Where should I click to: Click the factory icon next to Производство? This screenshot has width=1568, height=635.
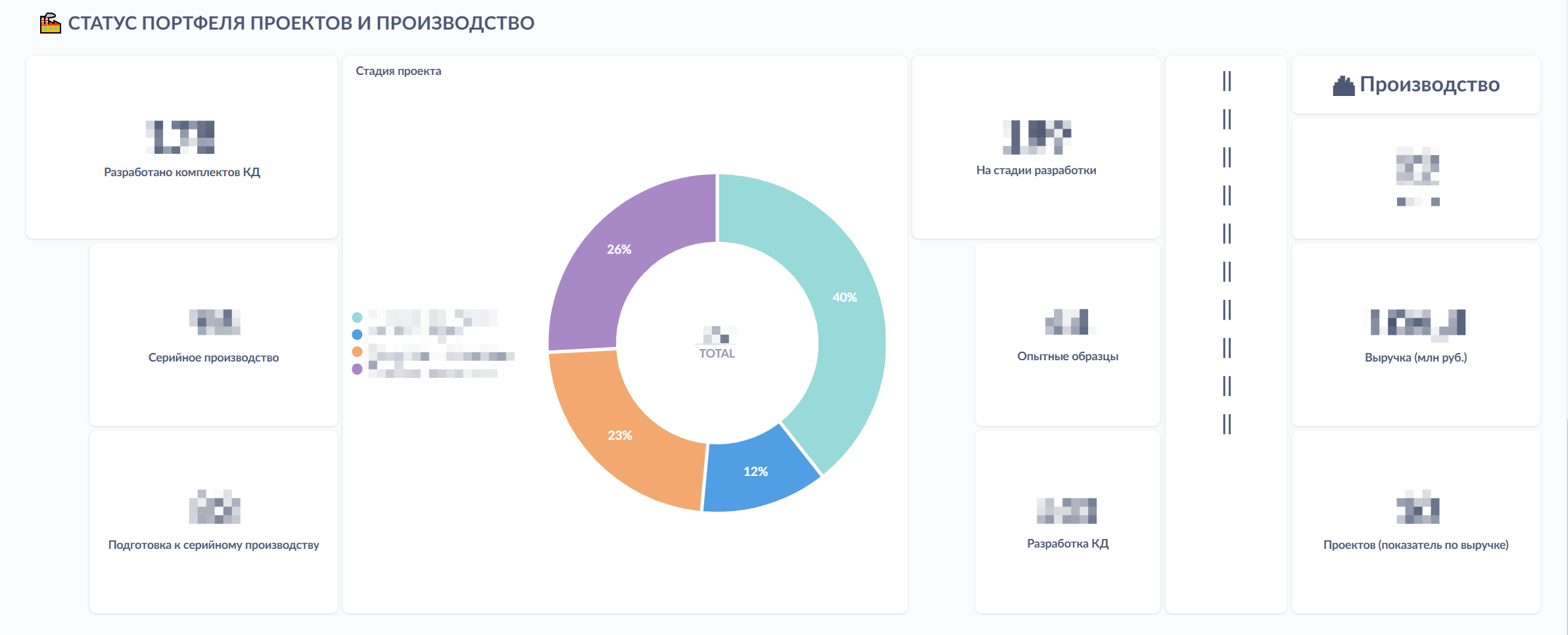coord(1343,85)
